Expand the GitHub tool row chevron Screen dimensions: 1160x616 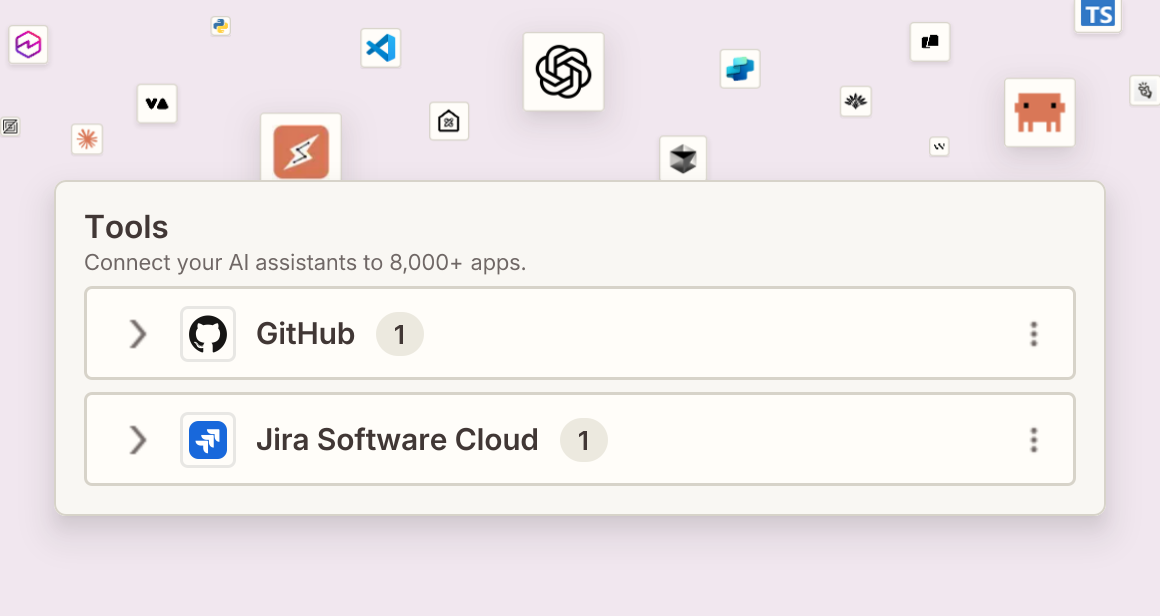point(138,334)
